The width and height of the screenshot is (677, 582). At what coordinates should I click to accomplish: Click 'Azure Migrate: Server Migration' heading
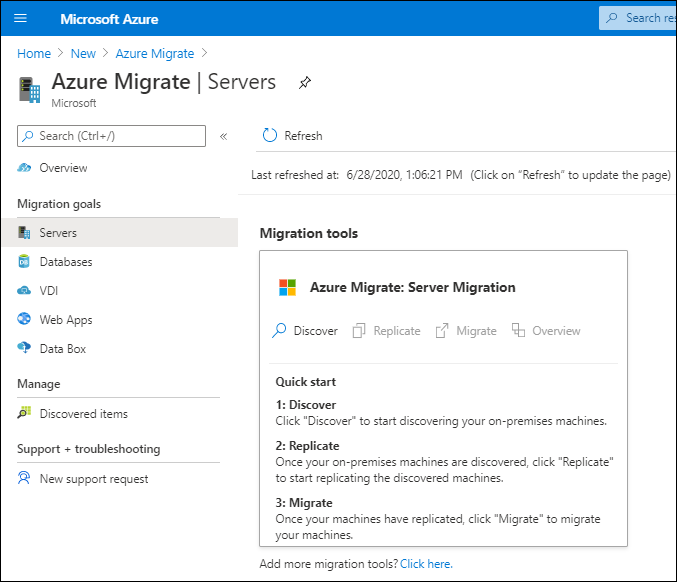tap(412, 288)
